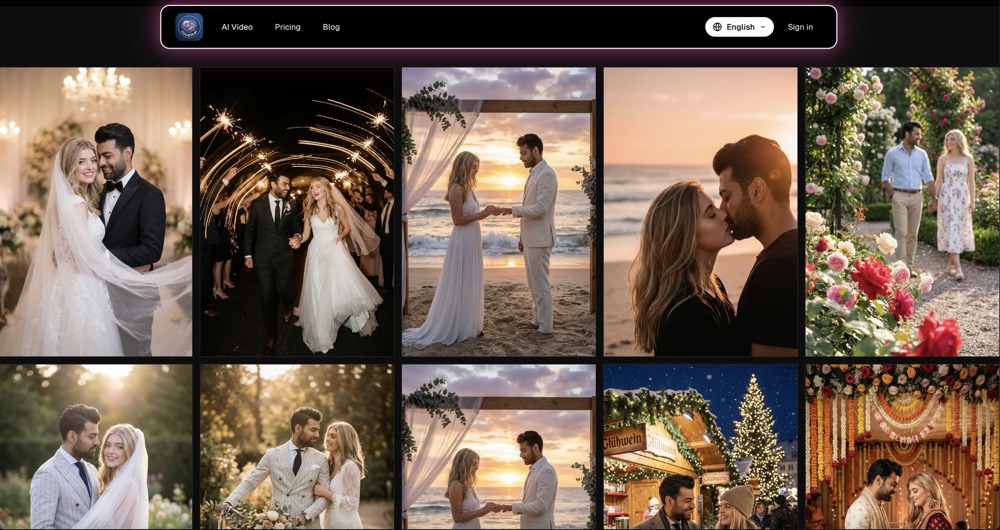The width and height of the screenshot is (1000, 530).
Task: Select the beach sunset ring exchange photo
Action: [499, 212]
